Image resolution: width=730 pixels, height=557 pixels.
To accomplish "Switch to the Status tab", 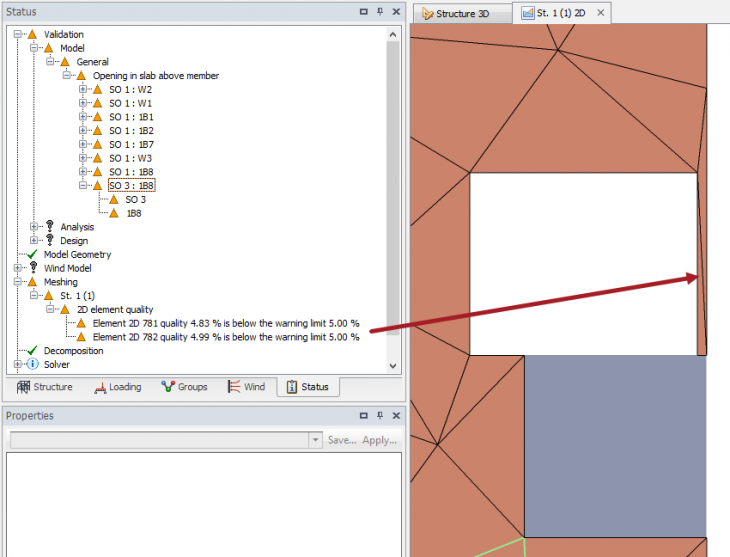I will pyautogui.click(x=308, y=387).
